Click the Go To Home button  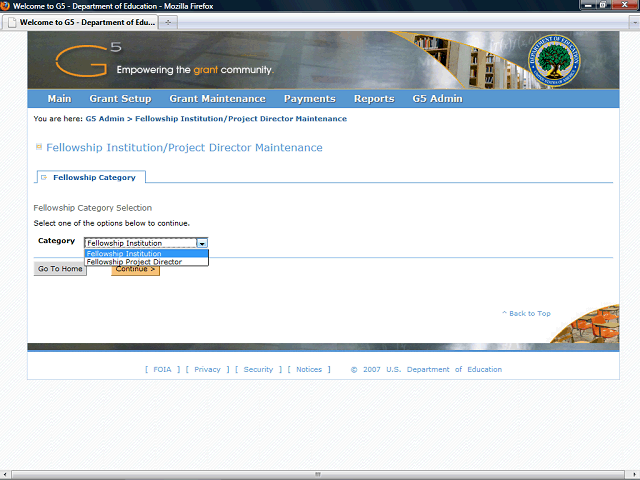pos(60,269)
